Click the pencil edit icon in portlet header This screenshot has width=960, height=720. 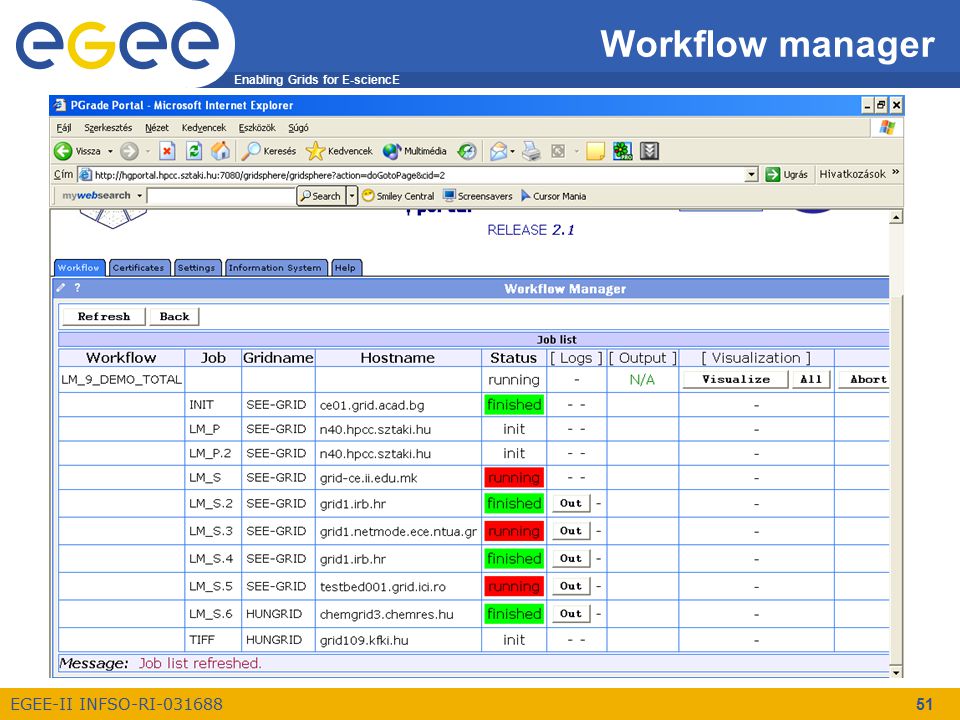pyautogui.click(x=61, y=287)
